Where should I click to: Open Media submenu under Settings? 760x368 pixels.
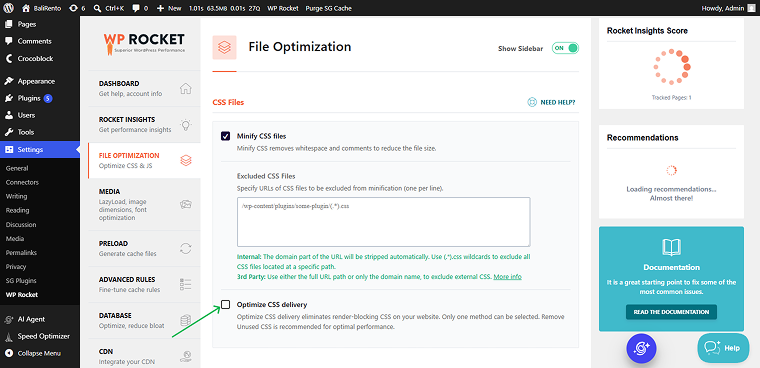point(15,239)
